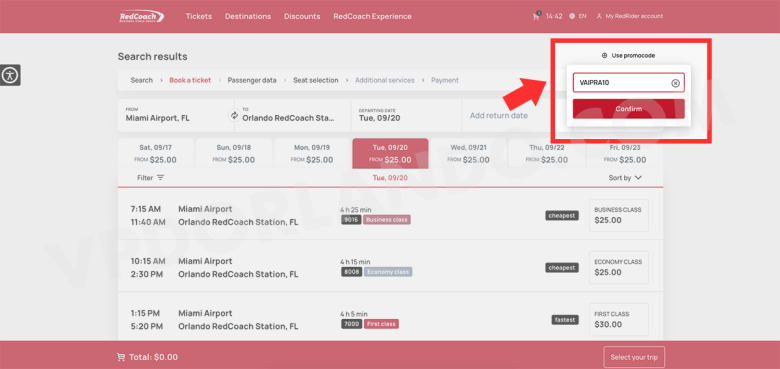Click cheapest badge on 7:15 AM trip
The height and width of the screenshot is (369, 780).
pos(562,215)
